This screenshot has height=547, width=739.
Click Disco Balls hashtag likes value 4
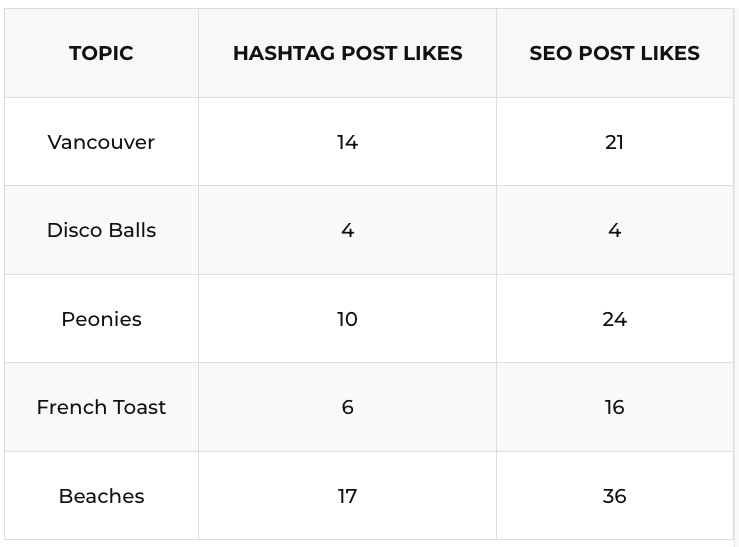click(347, 230)
